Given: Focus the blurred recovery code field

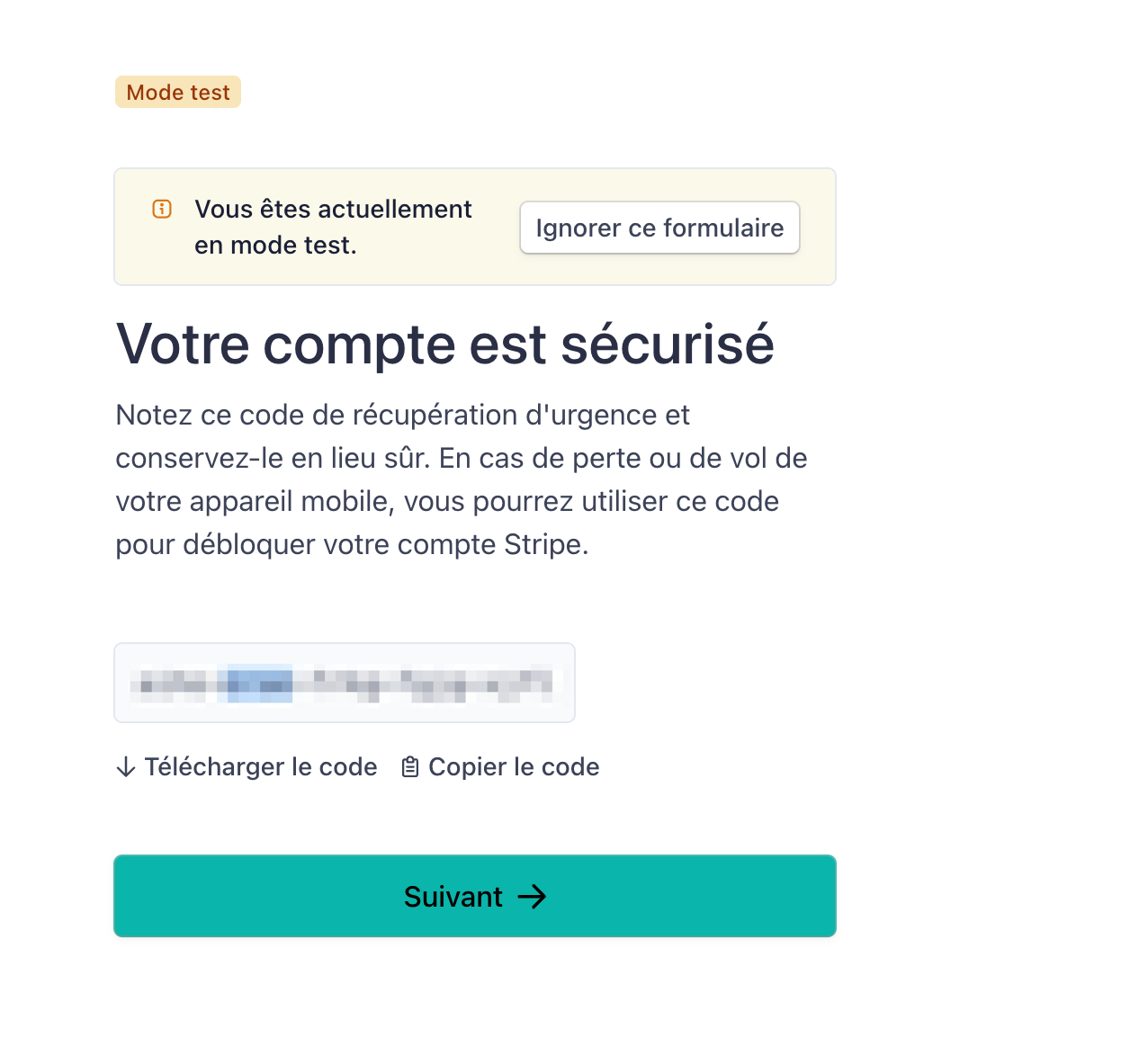Looking at the screenshot, I should click(345, 683).
